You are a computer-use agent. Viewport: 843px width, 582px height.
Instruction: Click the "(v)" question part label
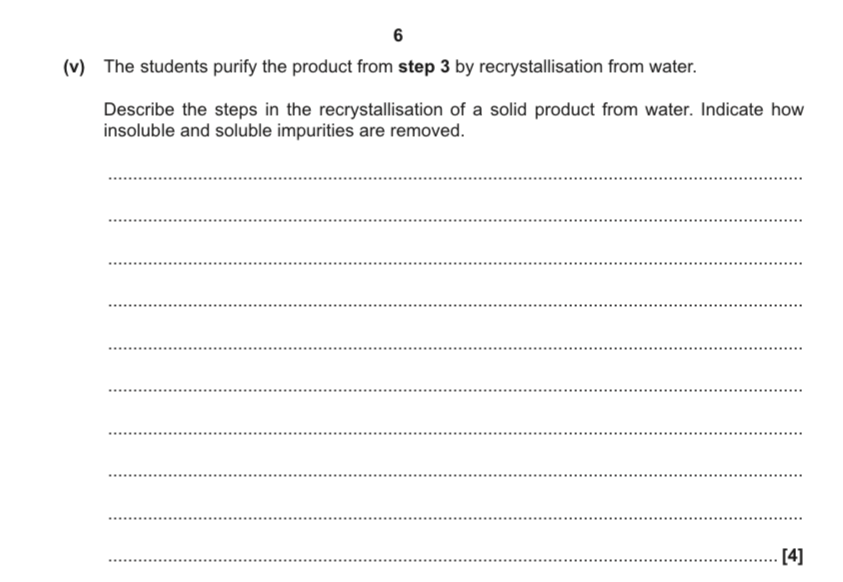tap(74, 68)
